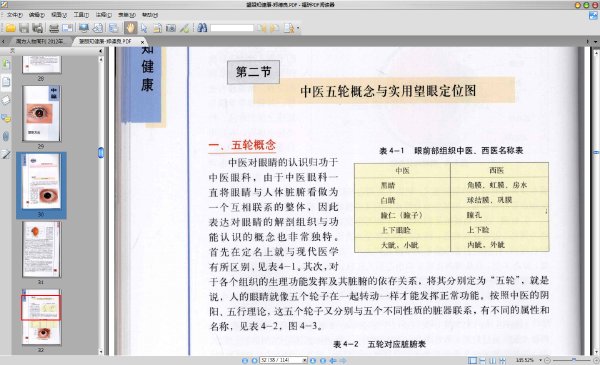
Task: Click the Save As icon with printer overlay
Action: [x=38, y=28]
